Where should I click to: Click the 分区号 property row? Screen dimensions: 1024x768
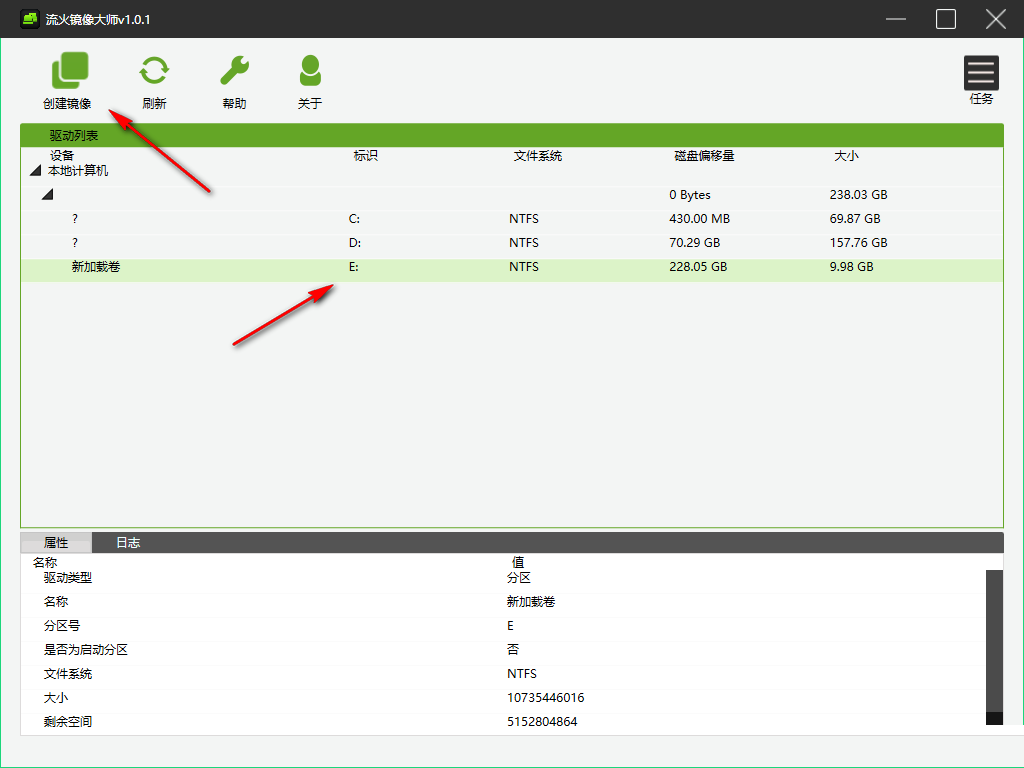coord(503,626)
